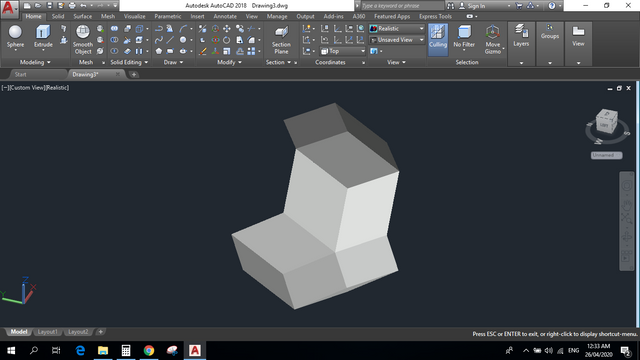Screen dimensions: 640x360
Task: Open the Windows notification center icon
Action: tap(626, 350)
